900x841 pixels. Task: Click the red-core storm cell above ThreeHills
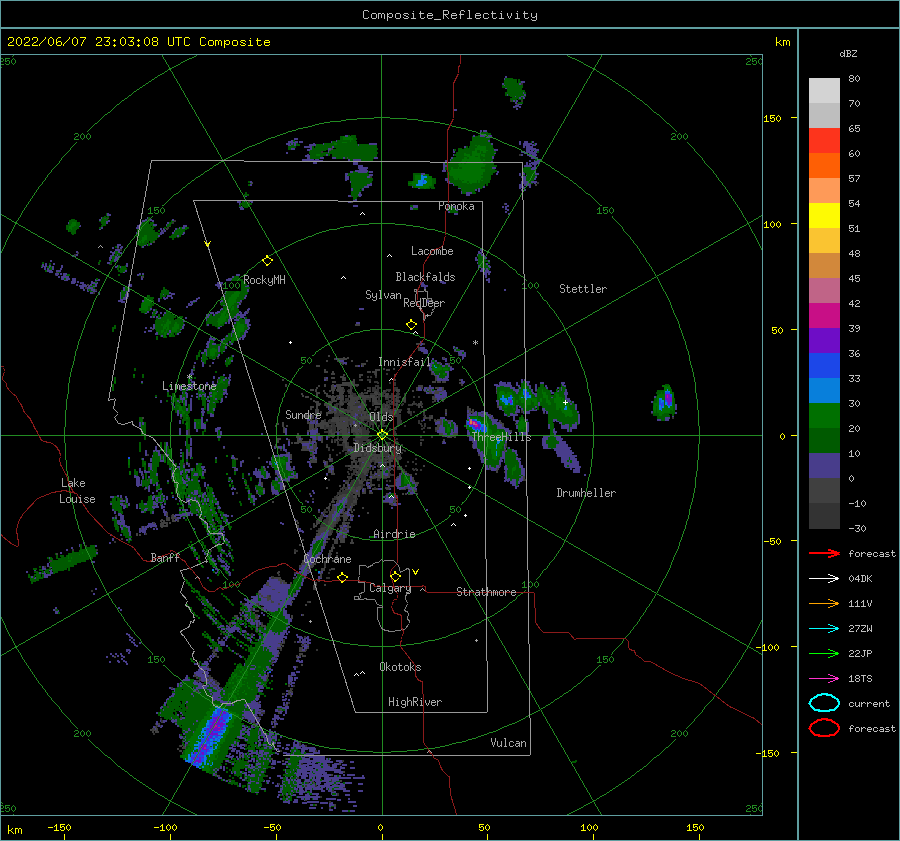[474, 424]
